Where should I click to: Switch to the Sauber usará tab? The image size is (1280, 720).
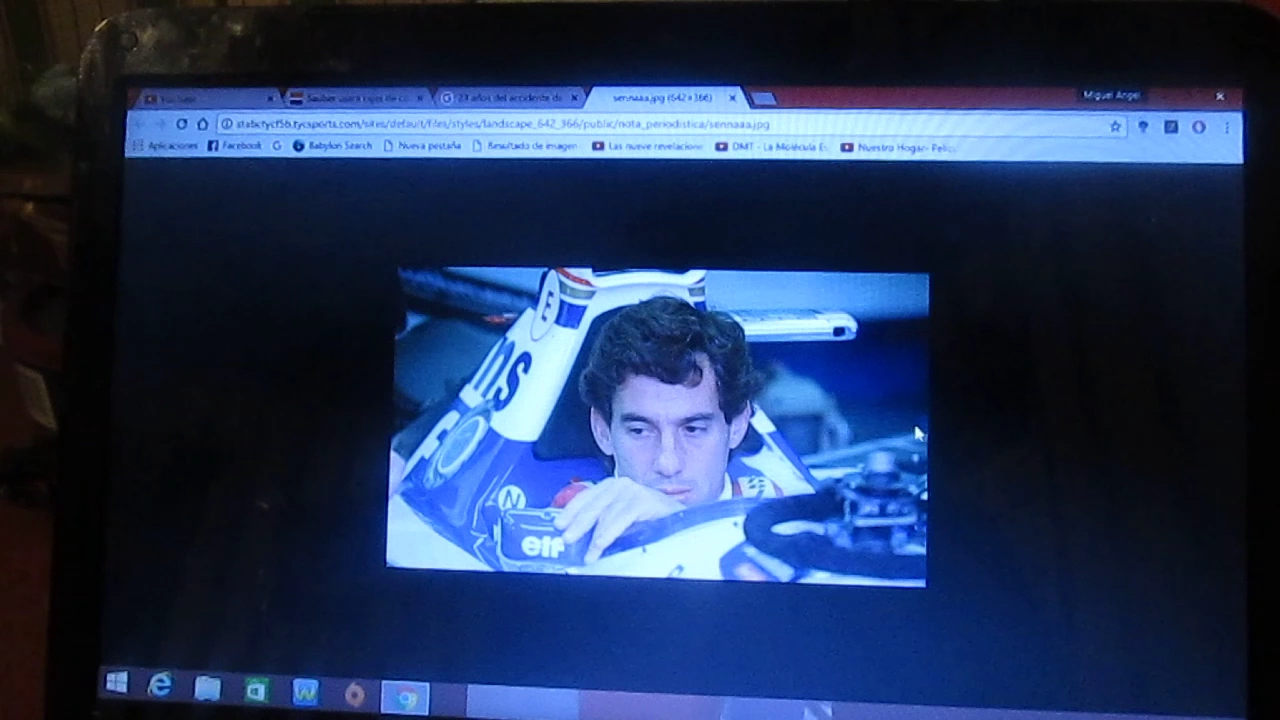(355, 98)
